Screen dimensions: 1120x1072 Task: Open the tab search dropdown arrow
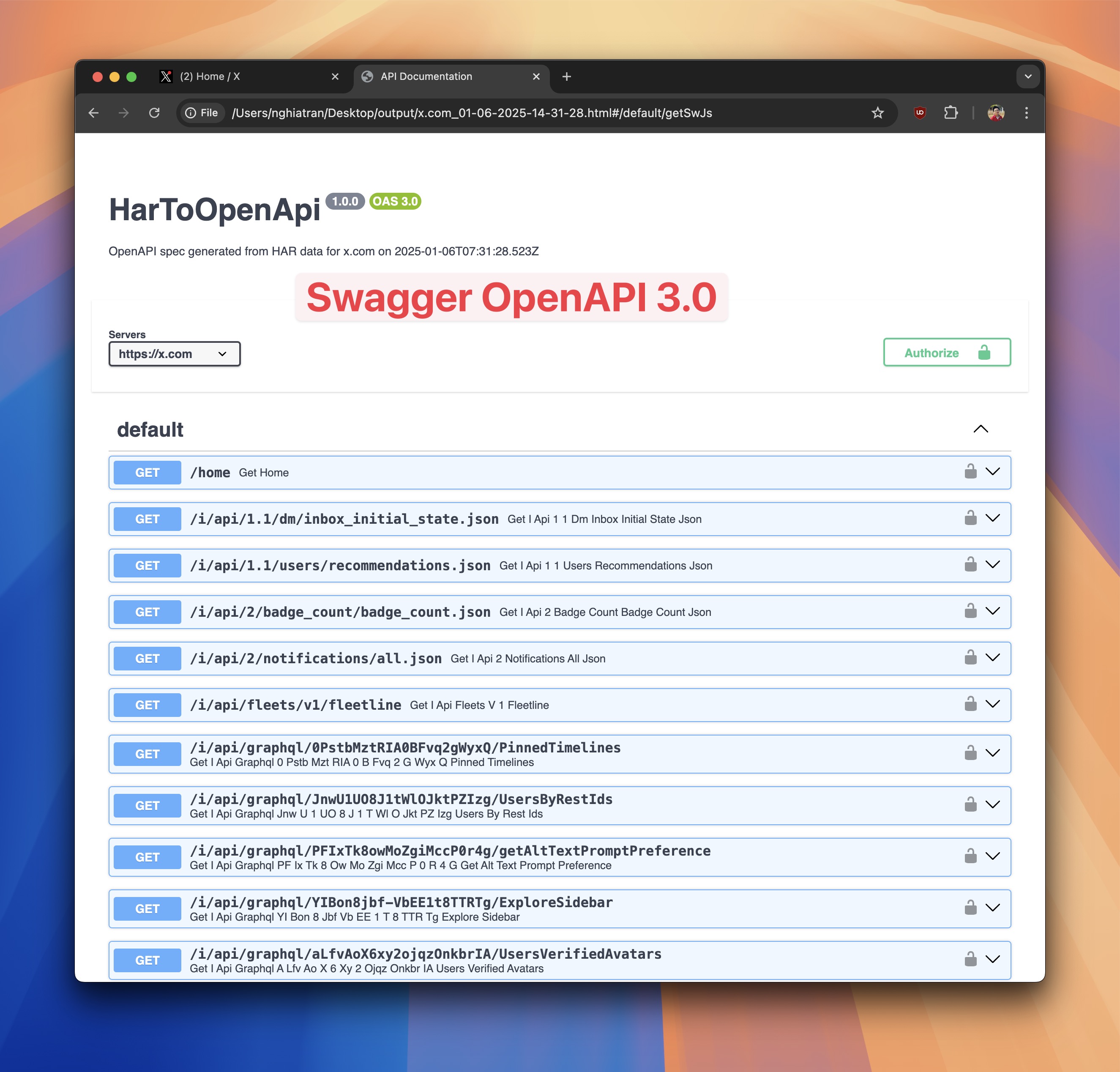1028,77
